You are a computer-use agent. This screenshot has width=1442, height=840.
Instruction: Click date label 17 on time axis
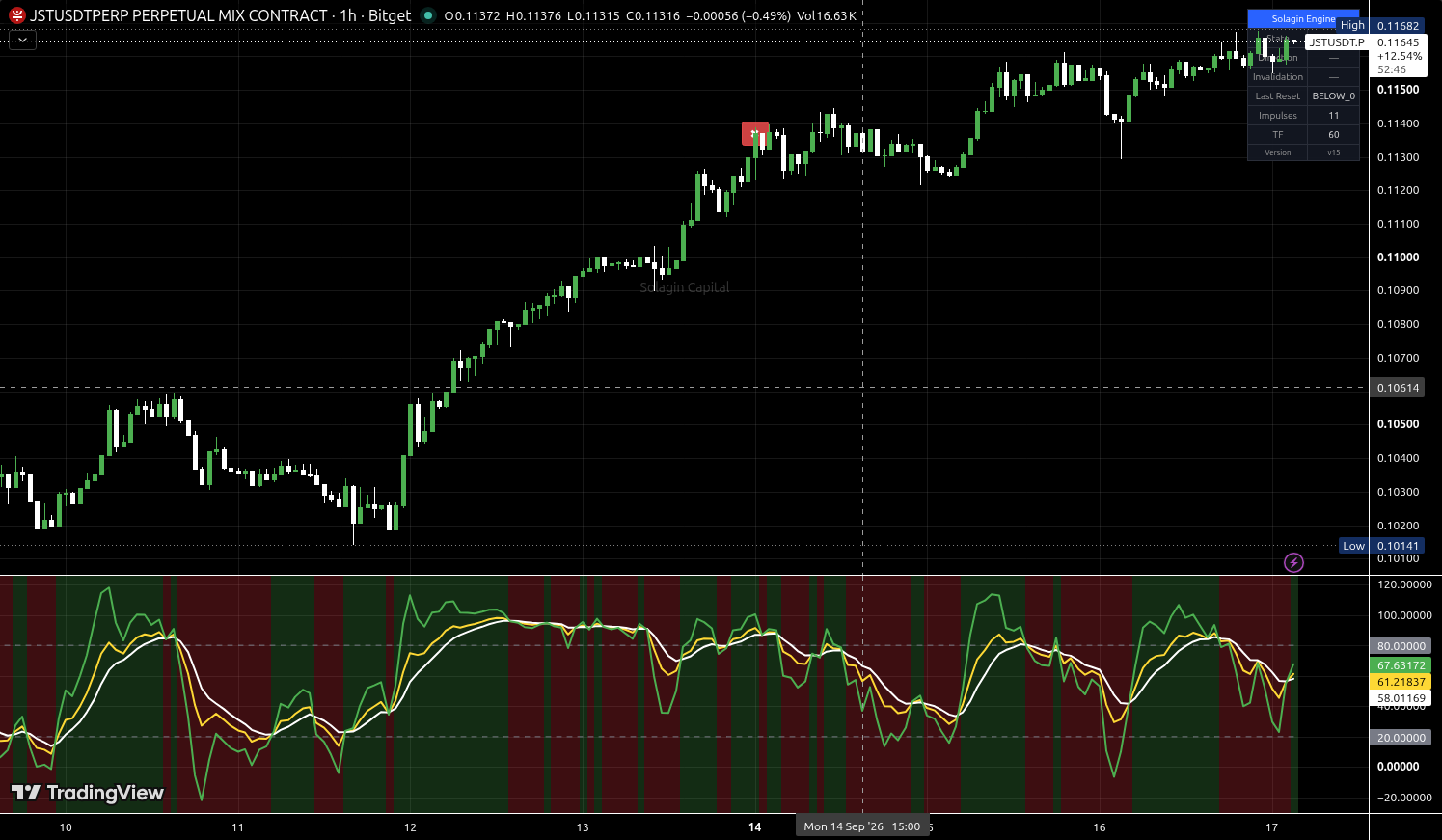pyautogui.click(x=1271, y=827)
